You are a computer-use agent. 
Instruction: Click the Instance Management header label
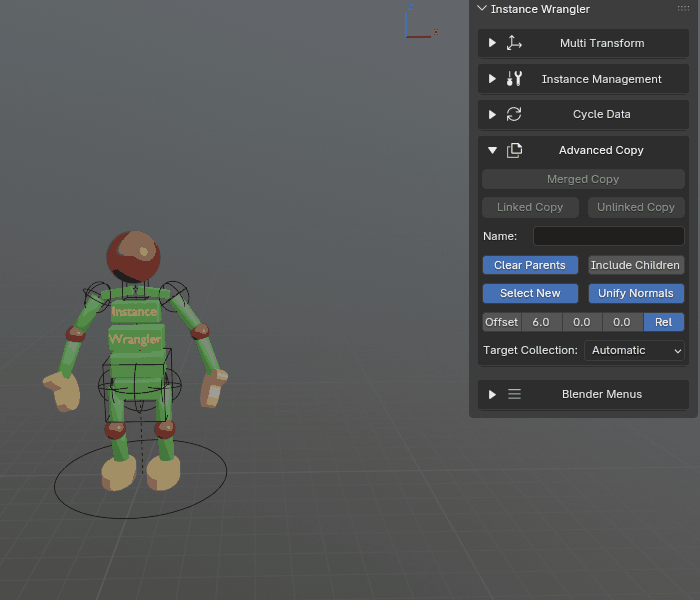601,79
